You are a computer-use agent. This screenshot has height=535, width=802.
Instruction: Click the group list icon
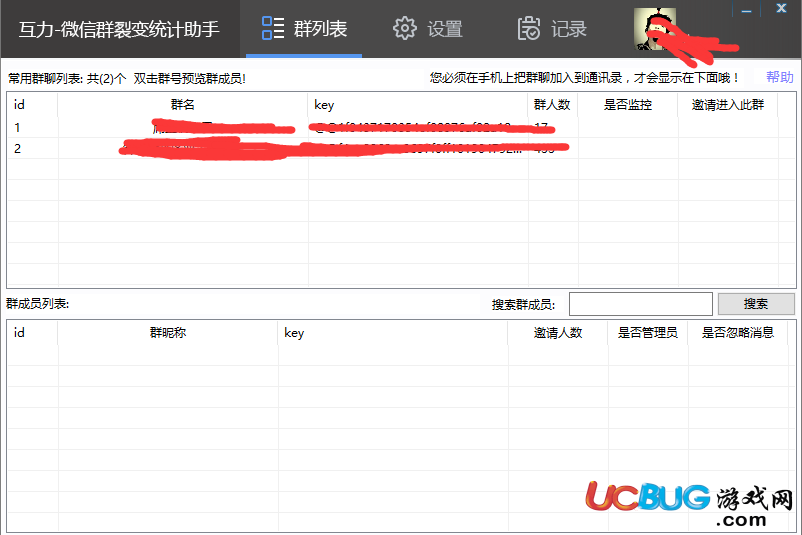coord(273,28)
